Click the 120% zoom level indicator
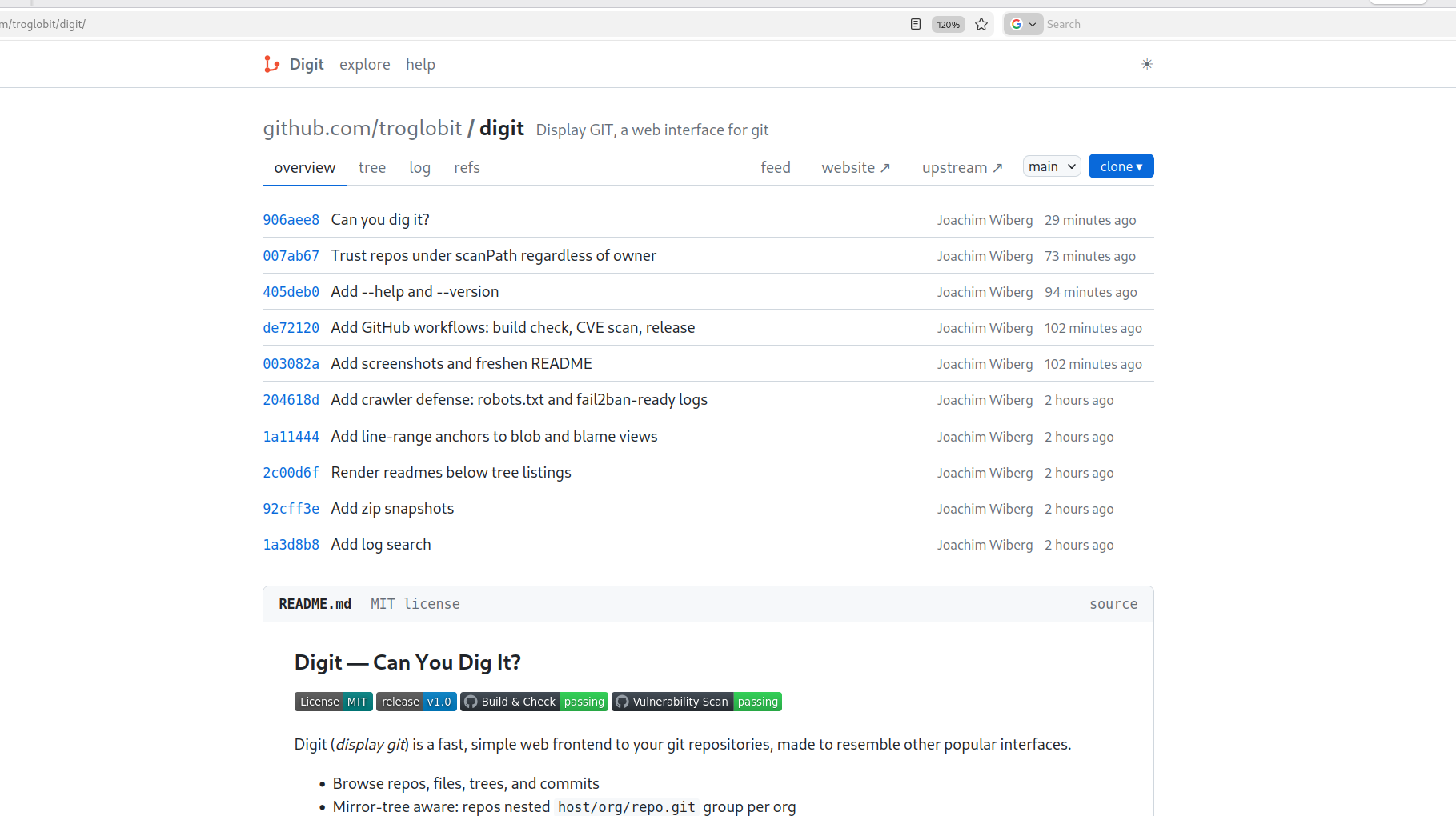 coord(948,24)
